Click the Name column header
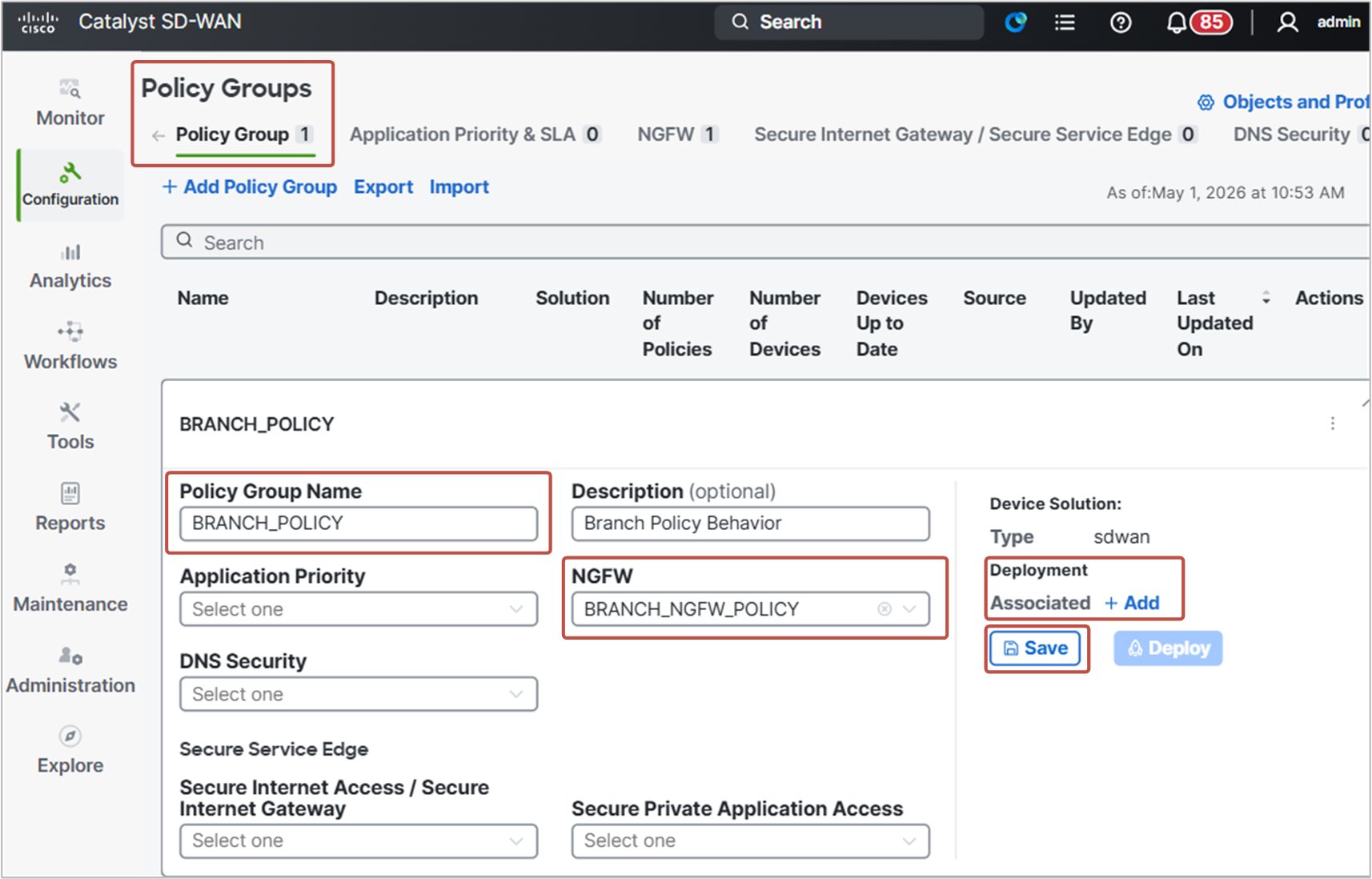Screen dimensions: 1372x879 [203, 298]
